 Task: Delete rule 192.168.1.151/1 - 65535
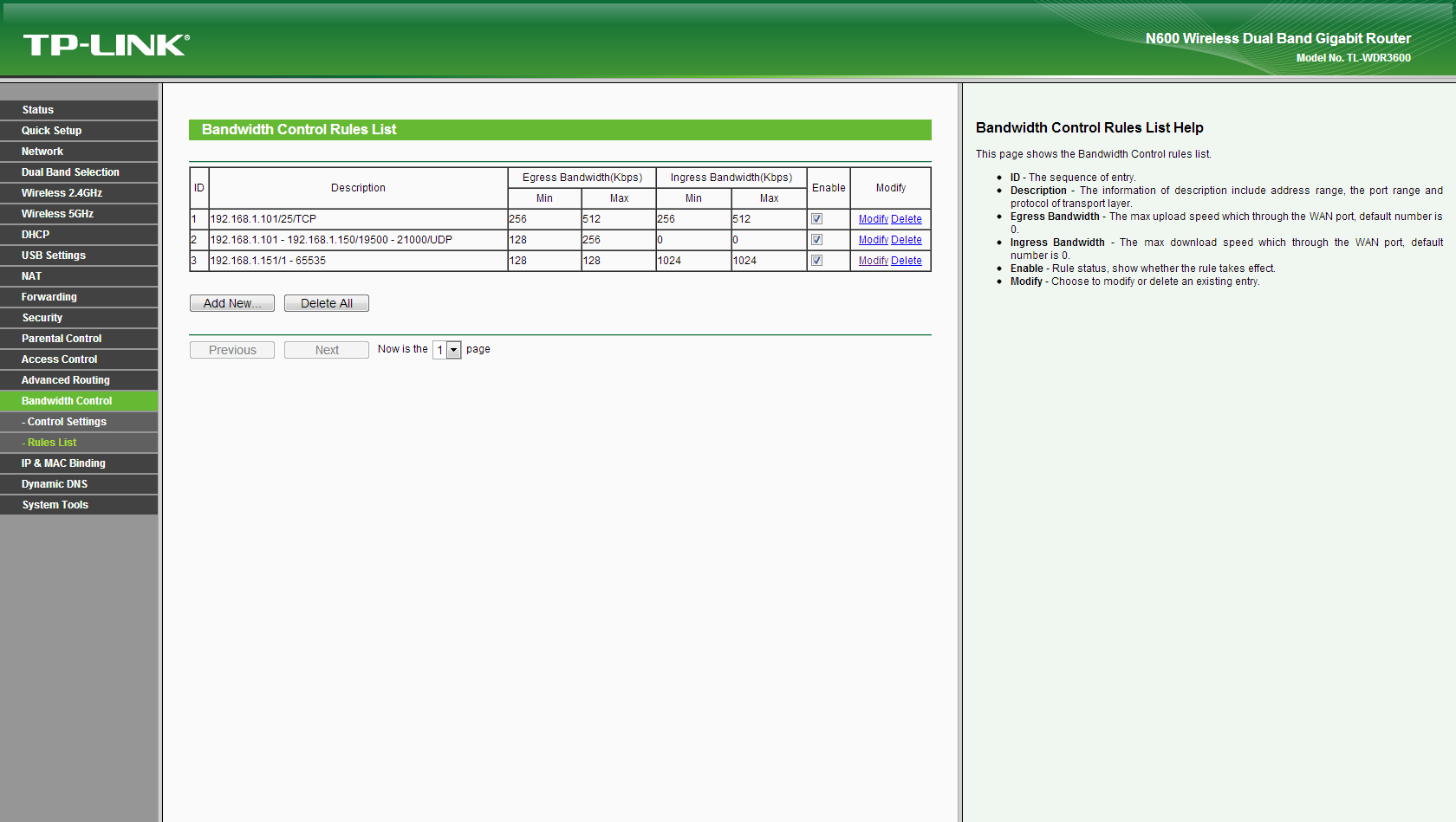907,261
